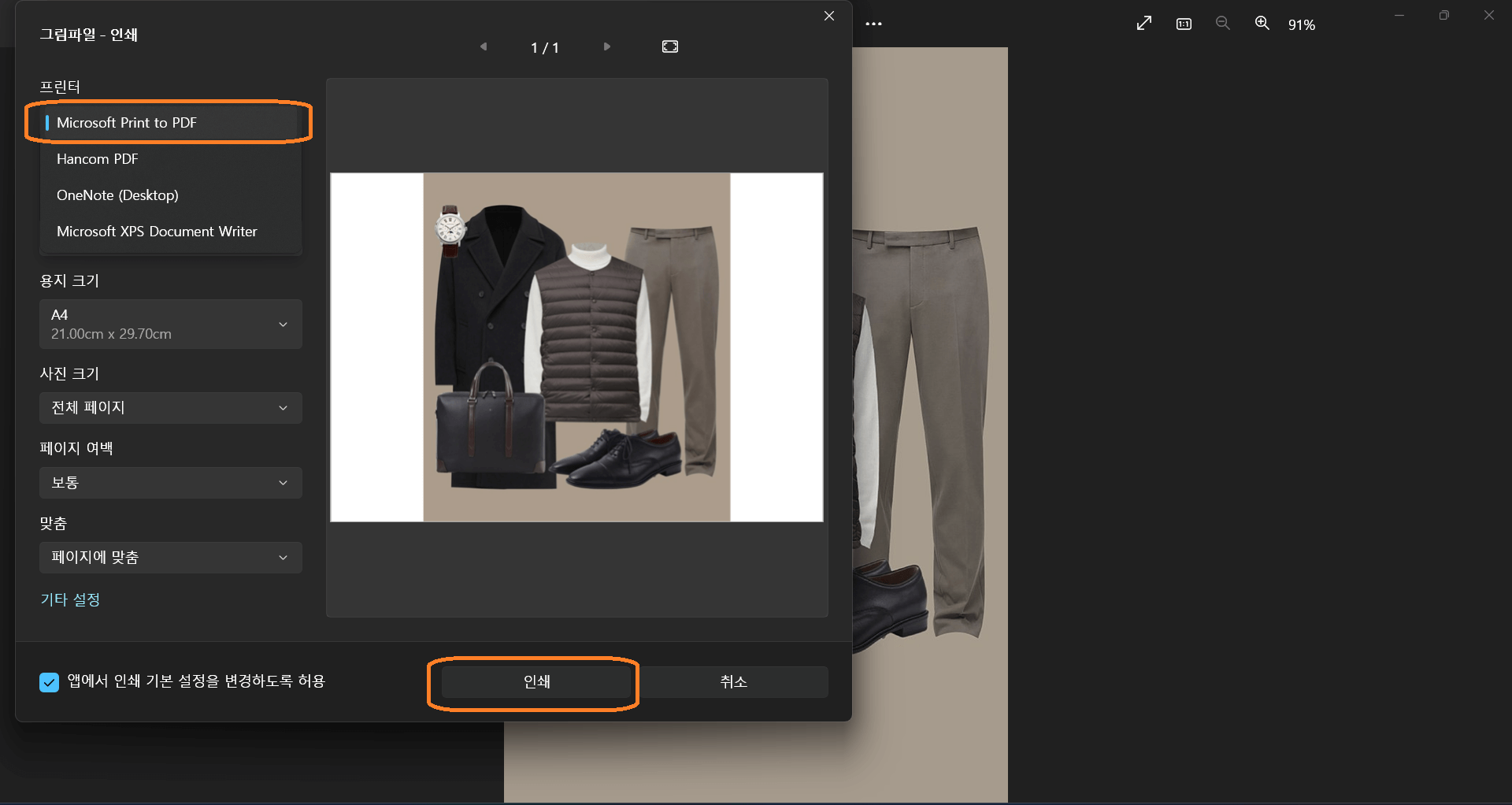Open the 전체 페이지 photo size dropdown
The height and width of the screenshot is (805, 1512).
pyautogui.click(x=171, y=407)
